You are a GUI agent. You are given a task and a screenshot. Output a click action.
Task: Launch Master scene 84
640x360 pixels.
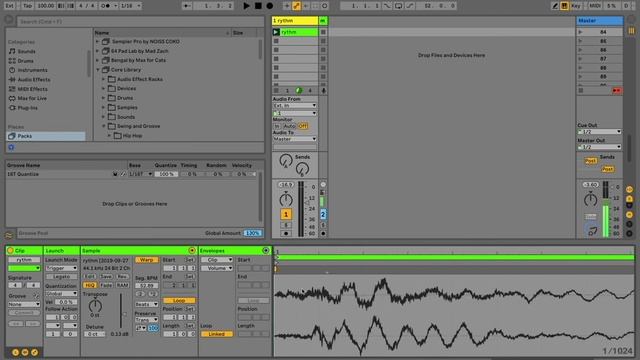tap(581, 32)
